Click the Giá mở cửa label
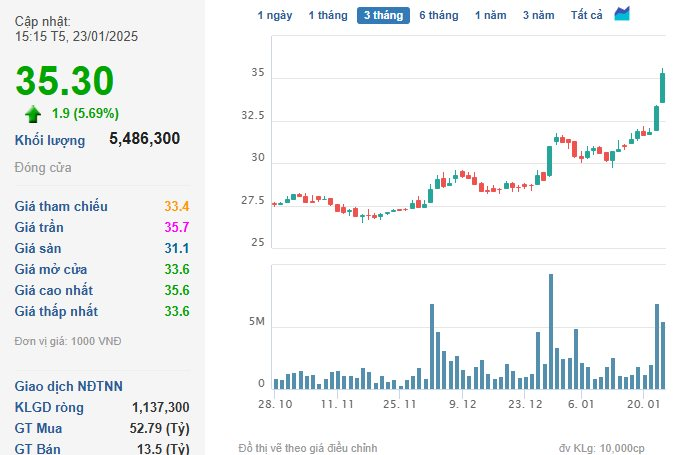The width and height of the screenshot is (675, 455). point(51,269)
